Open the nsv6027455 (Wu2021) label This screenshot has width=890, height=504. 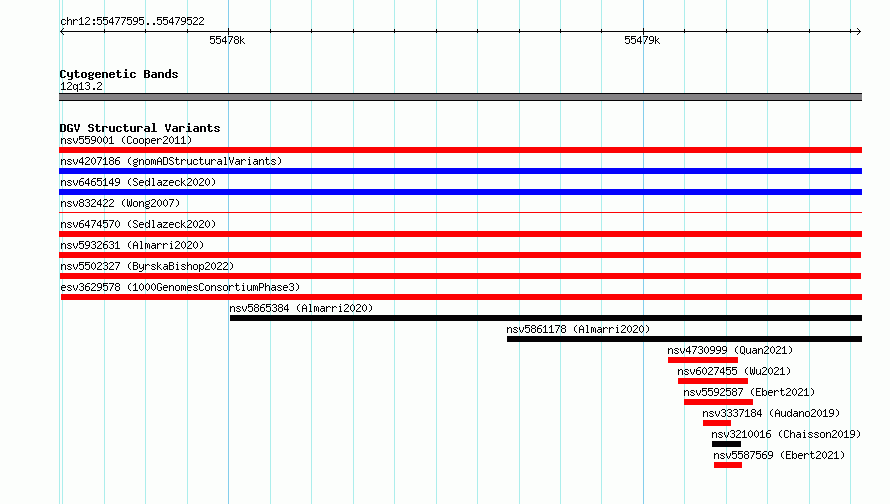[x=734, y=371]
